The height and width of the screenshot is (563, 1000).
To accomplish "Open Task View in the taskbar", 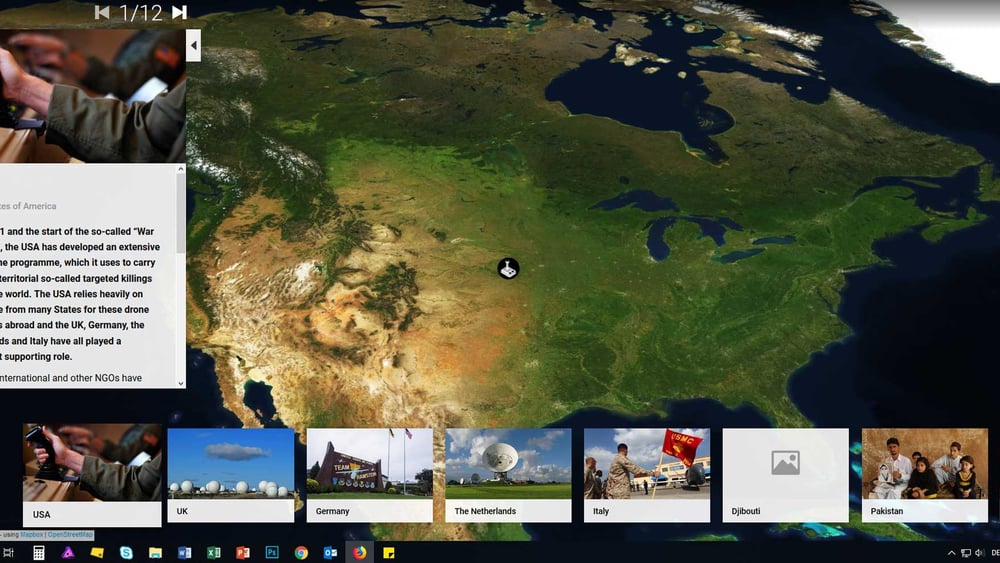I will point(9,553).
